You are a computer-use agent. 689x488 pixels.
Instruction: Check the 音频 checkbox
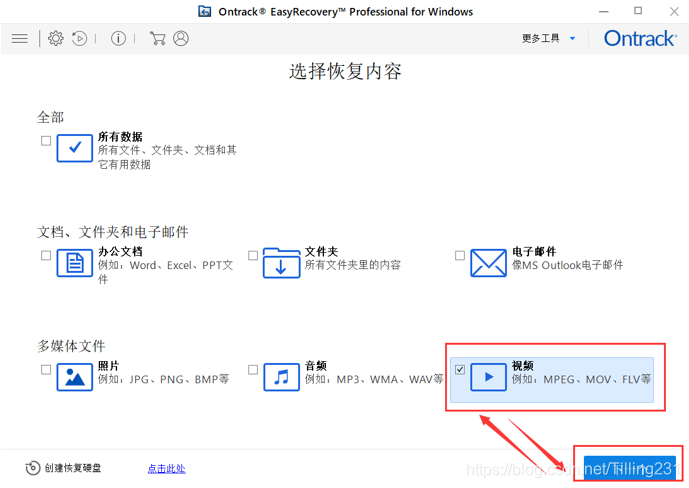click(x=253, y=369)
